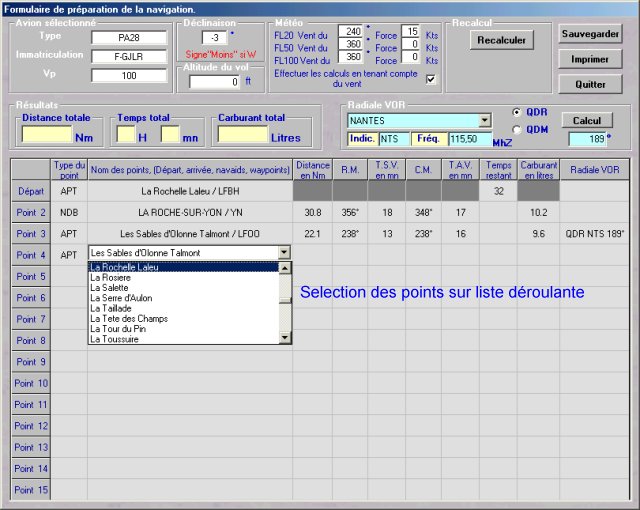The height and width of the screenshot is (510, 640).
Task: Click the Recalculer button
Action: [502, 40]
